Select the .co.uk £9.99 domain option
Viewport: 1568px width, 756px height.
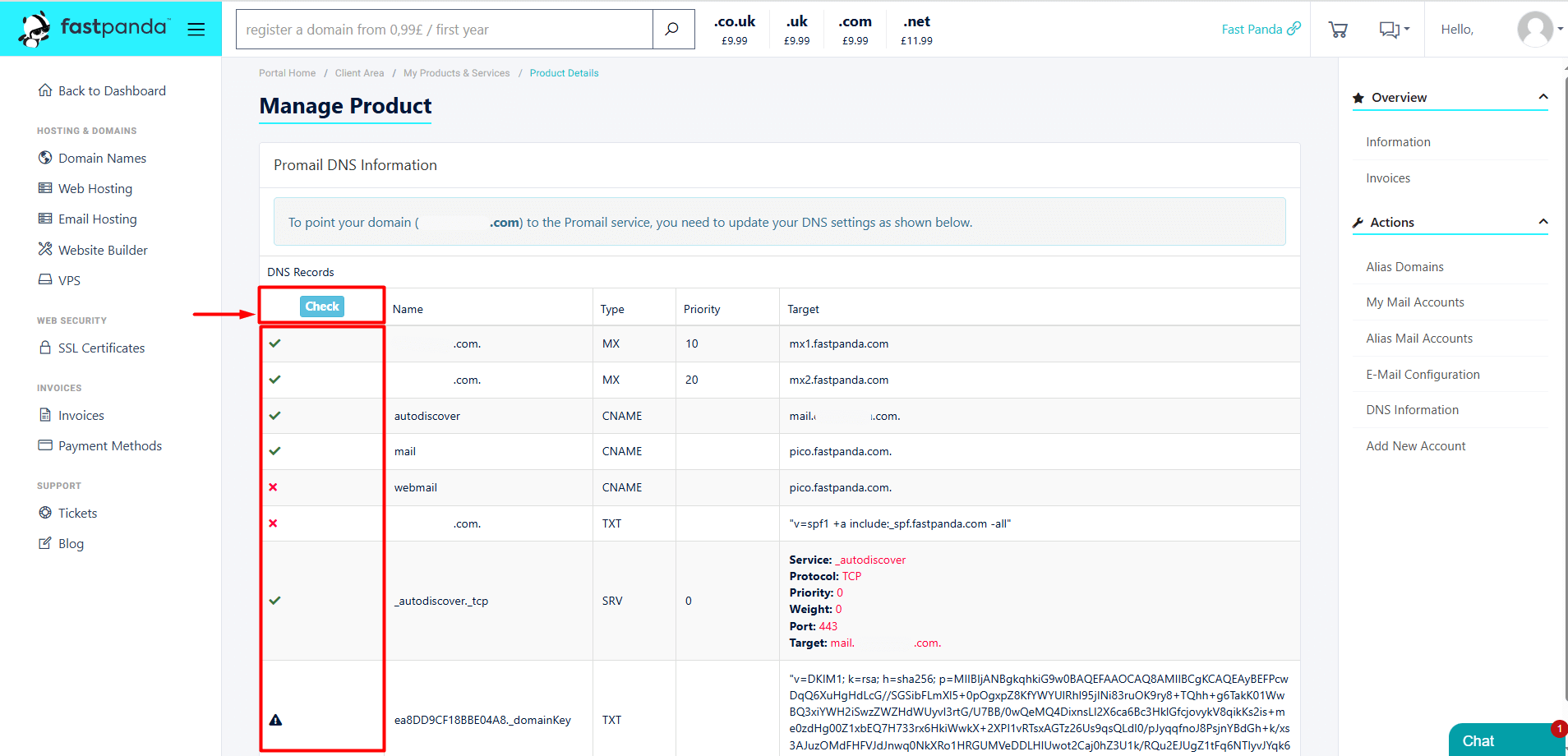click(x=734, y=30)
